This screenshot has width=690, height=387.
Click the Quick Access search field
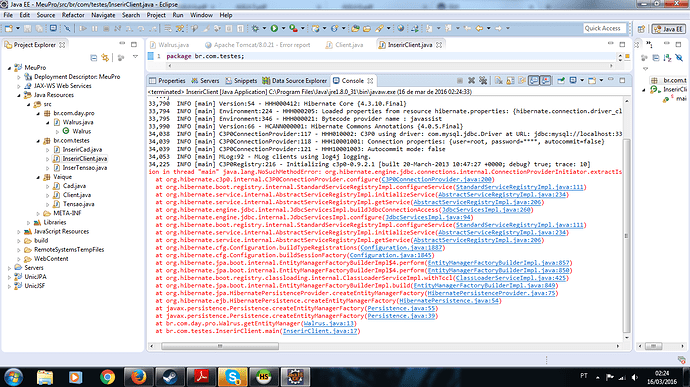point(605,28)
